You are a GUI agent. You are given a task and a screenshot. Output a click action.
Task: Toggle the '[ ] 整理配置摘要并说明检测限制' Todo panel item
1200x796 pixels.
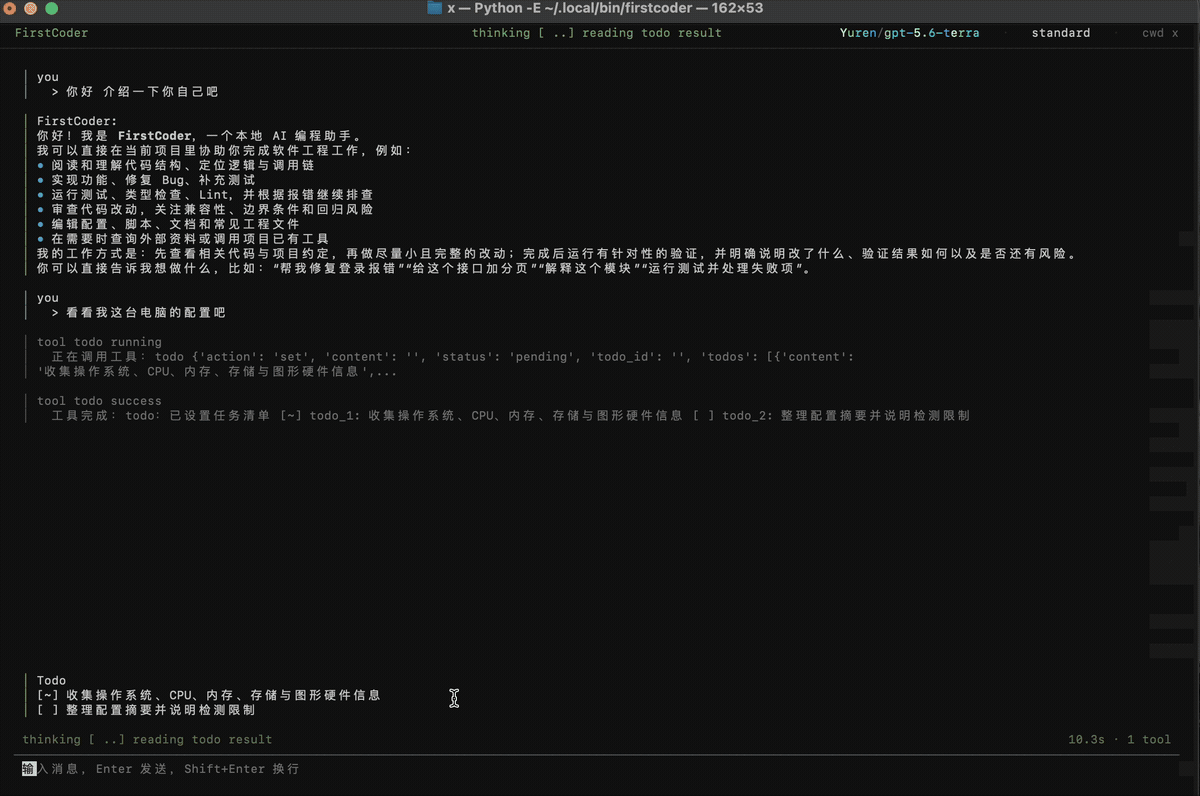click(146, 710)
